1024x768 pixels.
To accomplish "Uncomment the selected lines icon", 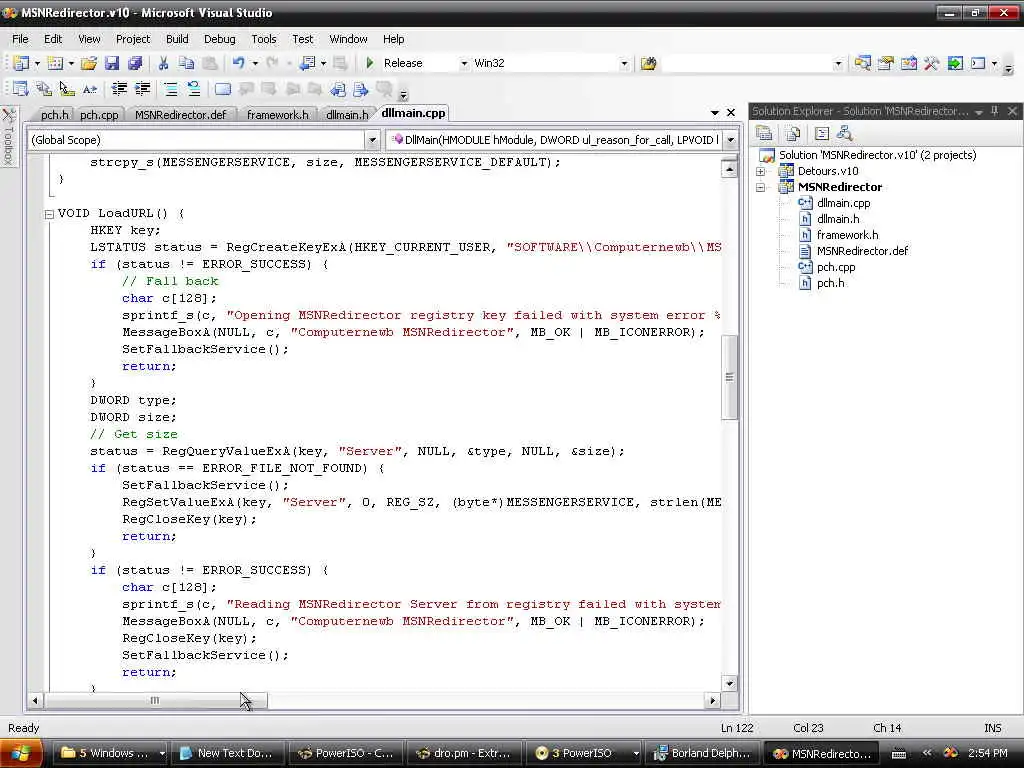I will (193, 89).
